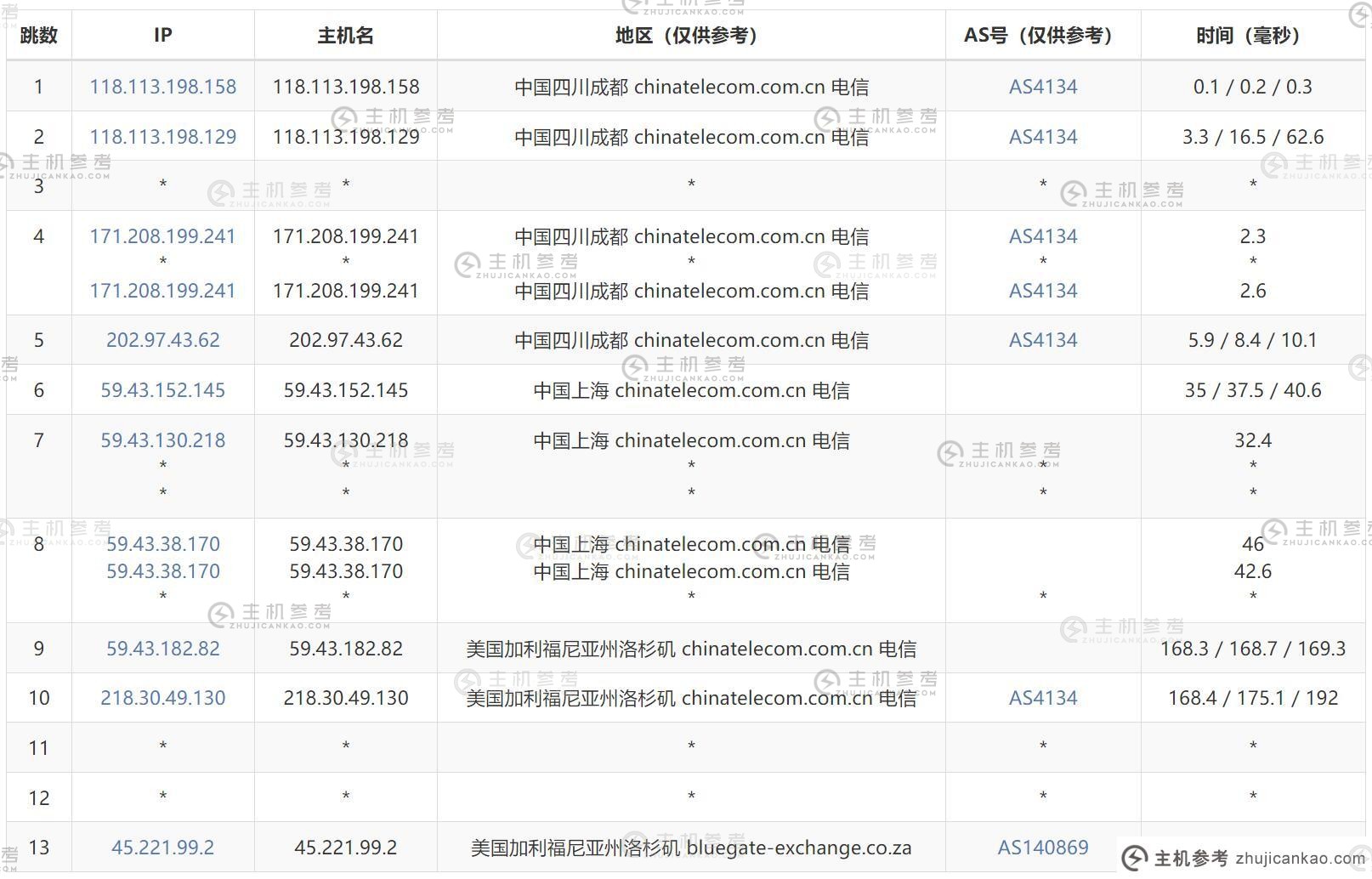Select time value 2.3 in hop 4
1372x879 pixels.
[x=1253, y=236]
